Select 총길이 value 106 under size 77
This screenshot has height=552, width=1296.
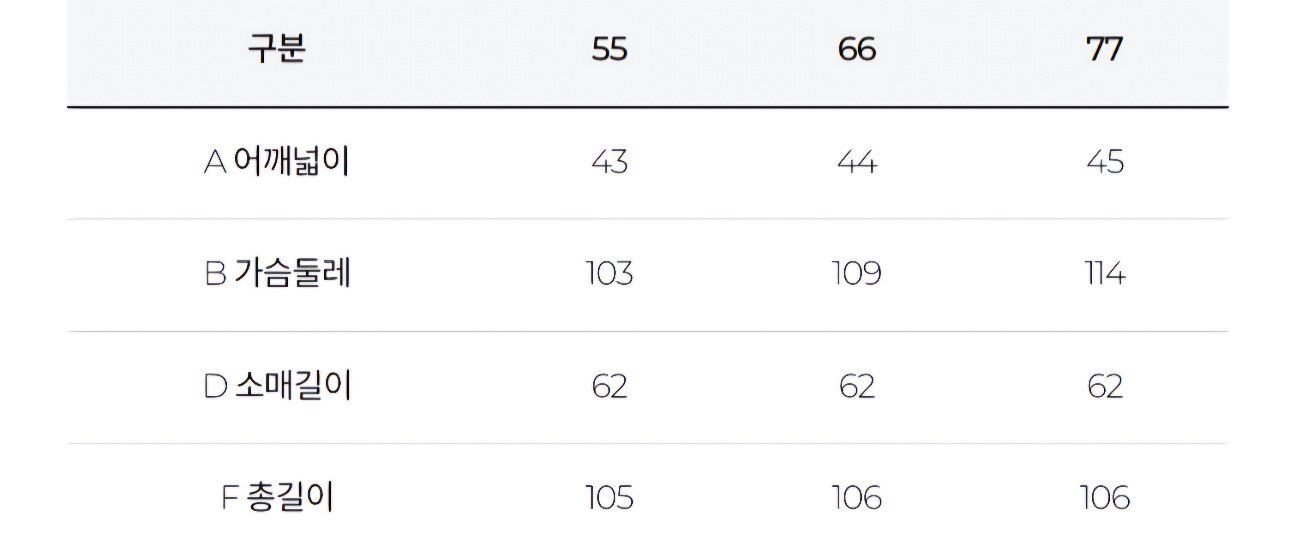click(x=1104, y=497)
